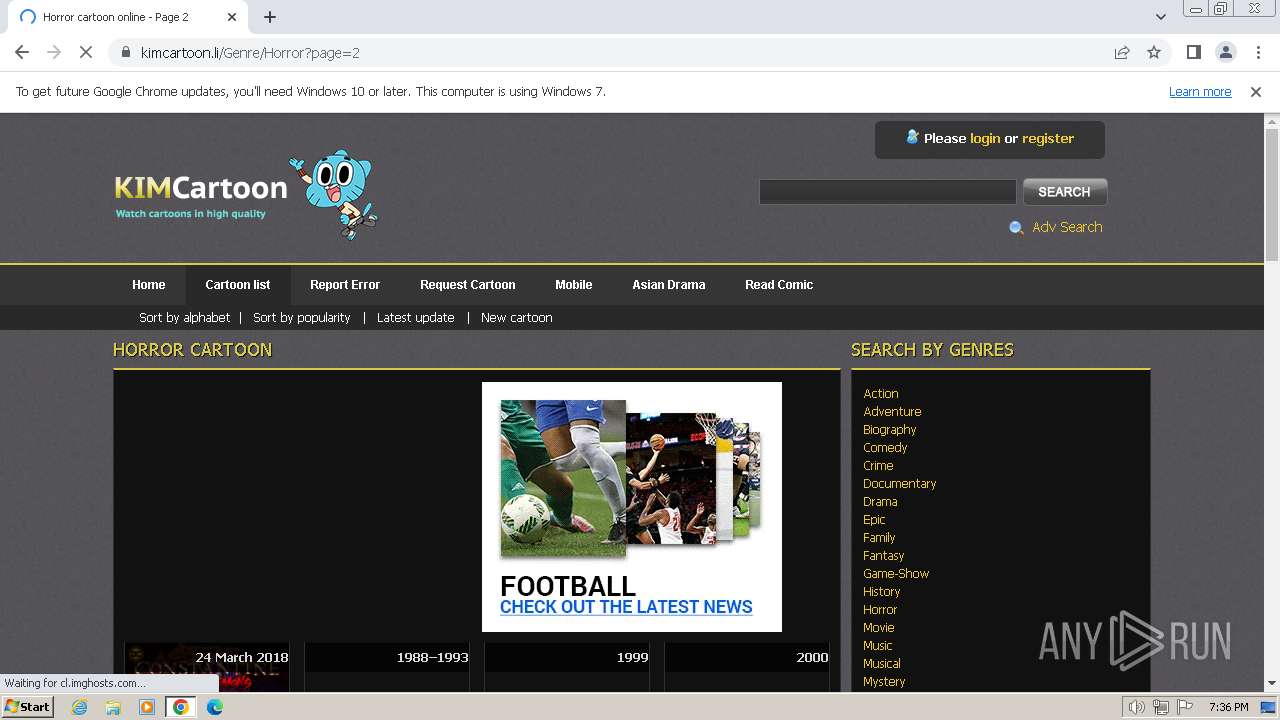The height and width of the screenshot is (720, 1280).
Task: Launch Internet Explorer from taskbar
Action: point(80,707)
